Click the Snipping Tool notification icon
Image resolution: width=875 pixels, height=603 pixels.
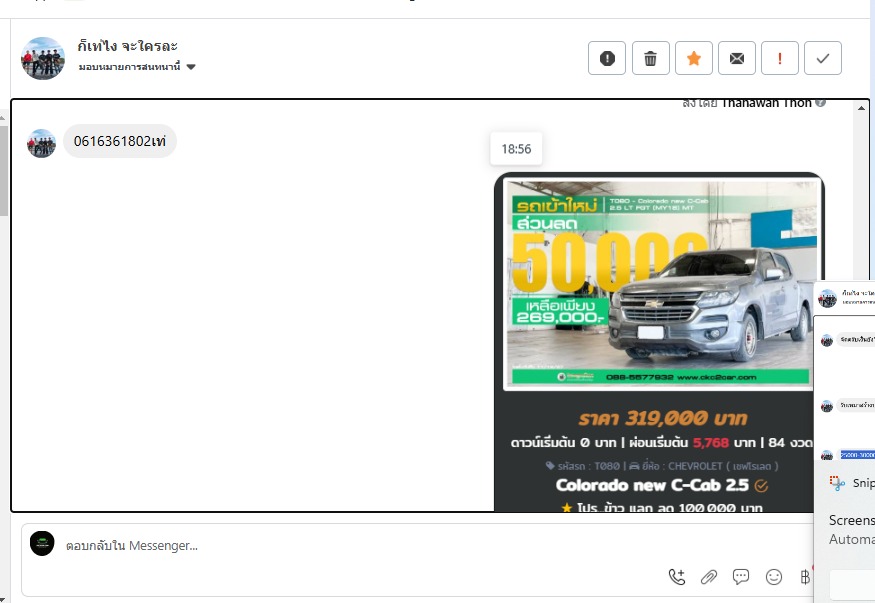[x=836, y=483]
